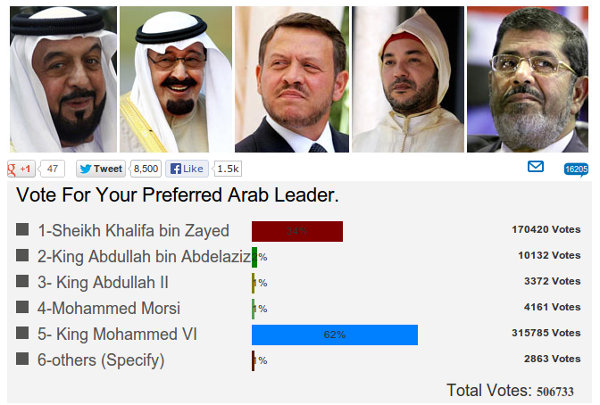Click the photo of man in suit
Viewport: 600px width, 405px height.
292,79
